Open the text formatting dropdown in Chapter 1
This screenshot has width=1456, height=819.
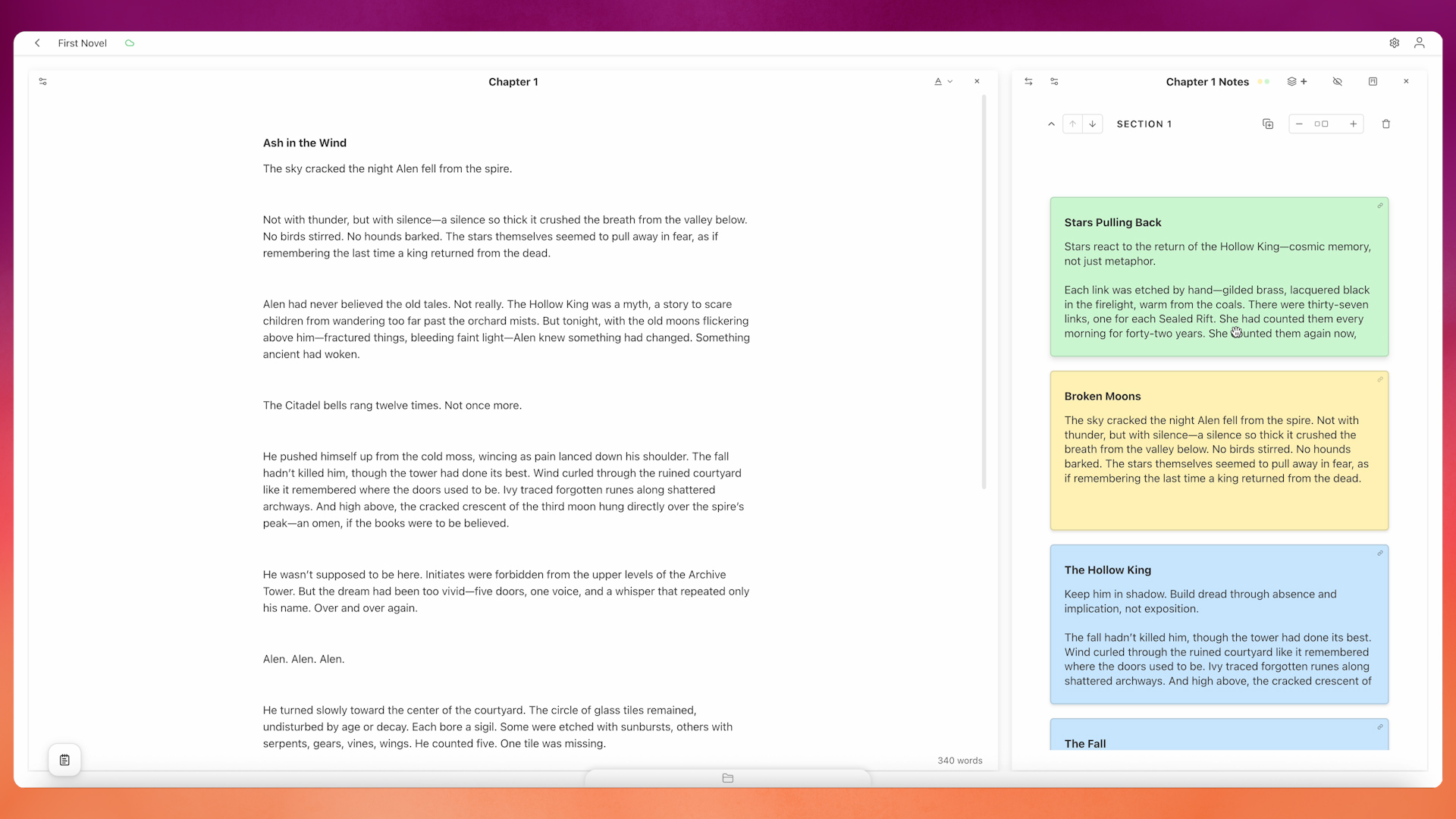coord(943,82)
